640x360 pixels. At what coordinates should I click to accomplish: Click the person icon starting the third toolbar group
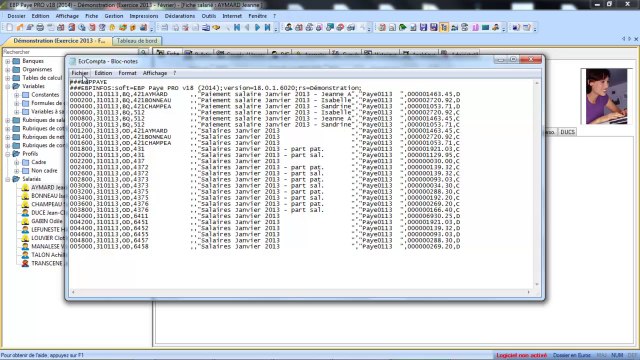[x=289, y=28]
